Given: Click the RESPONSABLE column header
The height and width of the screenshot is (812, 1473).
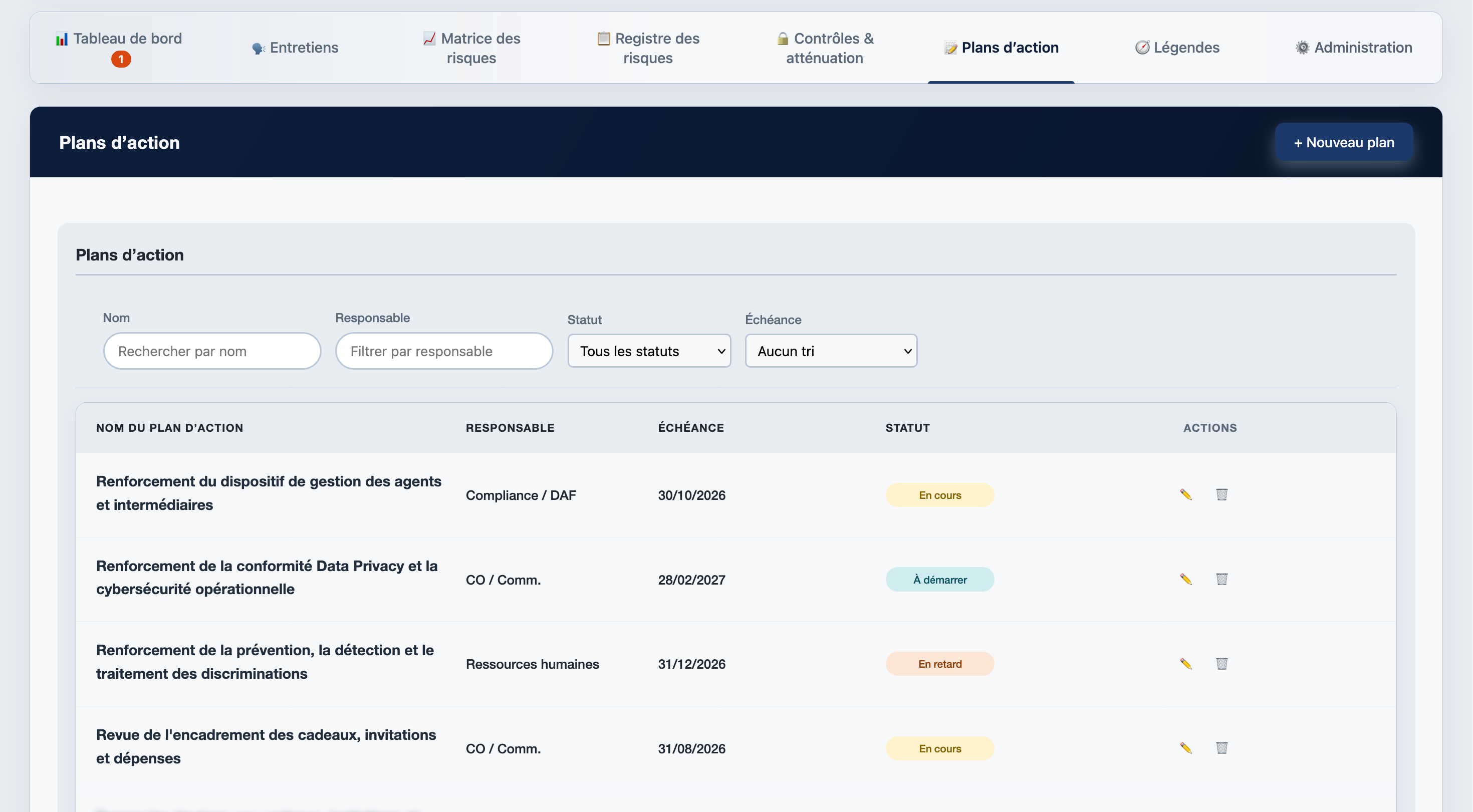Looking at the screenshot, I should tap(510, 428).
